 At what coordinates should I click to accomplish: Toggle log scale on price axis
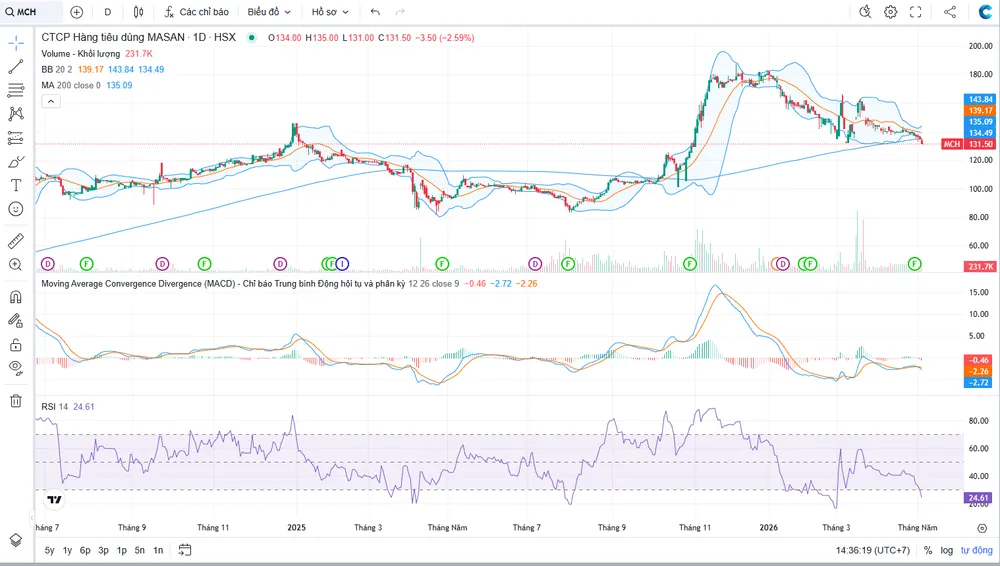(x=946, y=550)
